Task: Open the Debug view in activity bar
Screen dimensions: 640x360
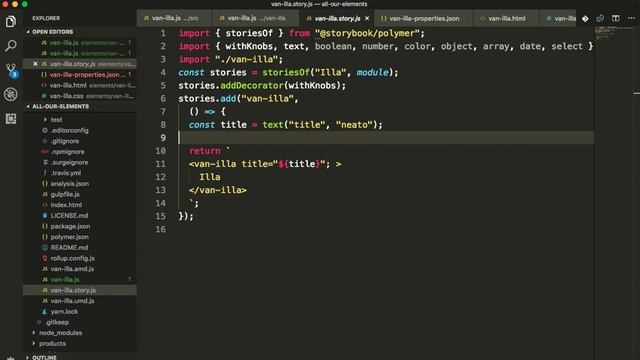Action: tap(11, 94)
